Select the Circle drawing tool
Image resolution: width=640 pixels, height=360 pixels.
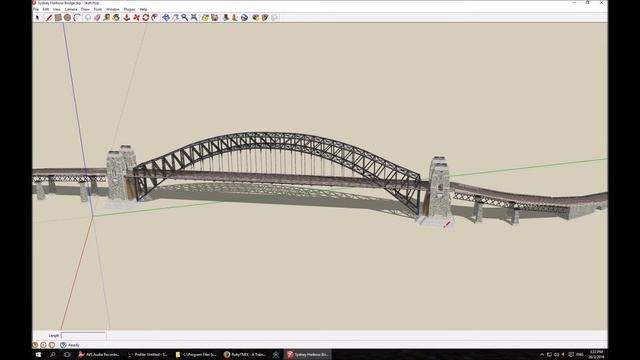coord(67,18)
